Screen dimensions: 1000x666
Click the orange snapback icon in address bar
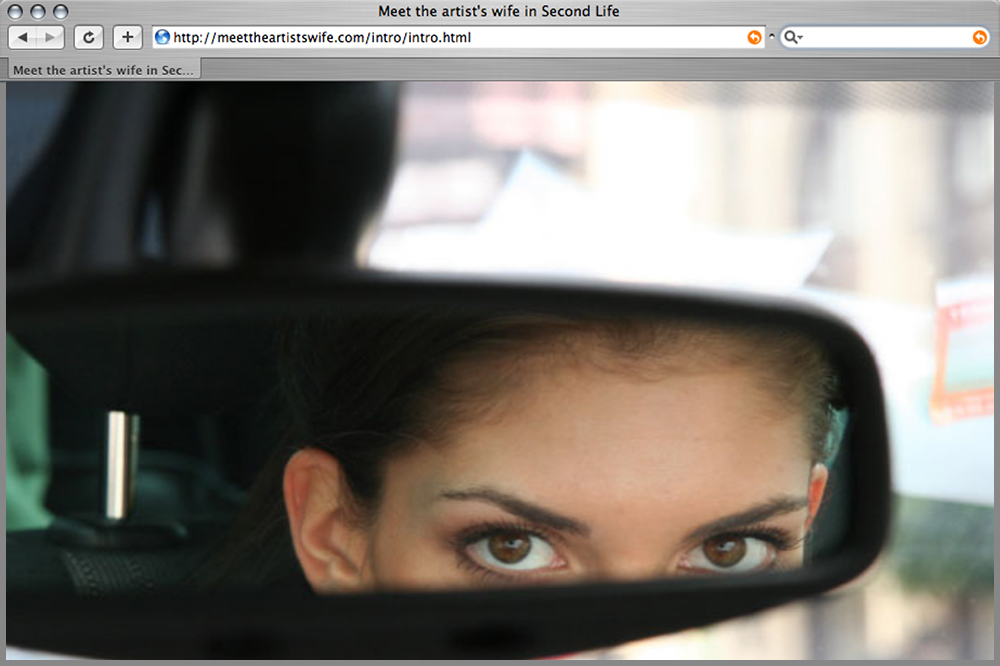click(754, 38)
